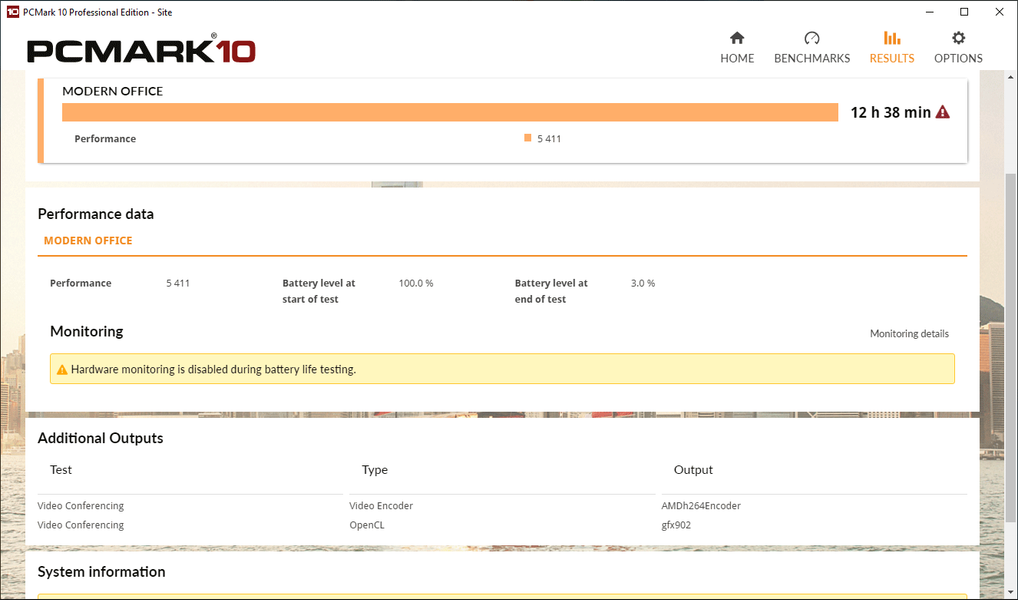Click the Additional Outputs heading
The width and height of the screenshot is (1018, 600).
click(100, 438)
